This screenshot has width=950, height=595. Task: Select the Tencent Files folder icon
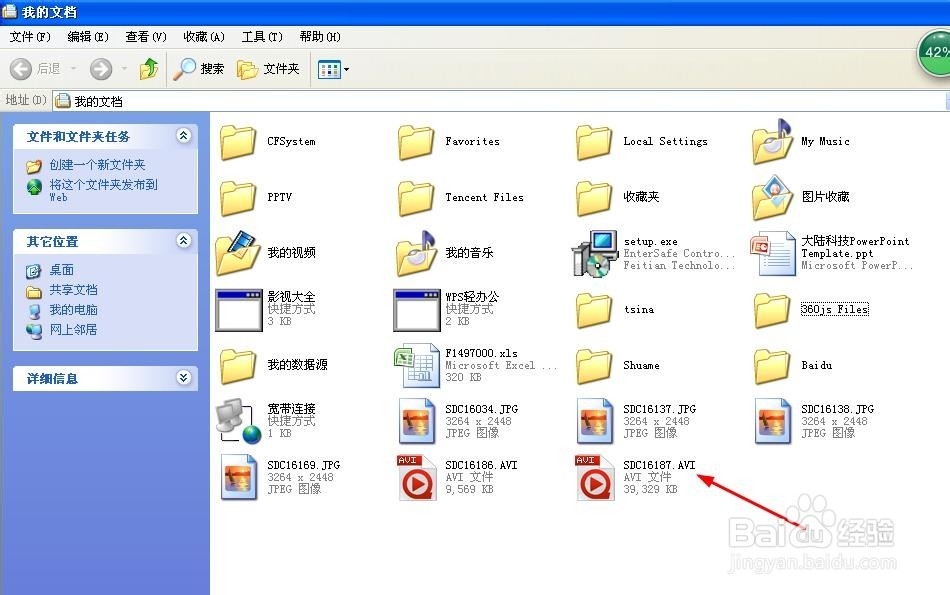[416, 198]
